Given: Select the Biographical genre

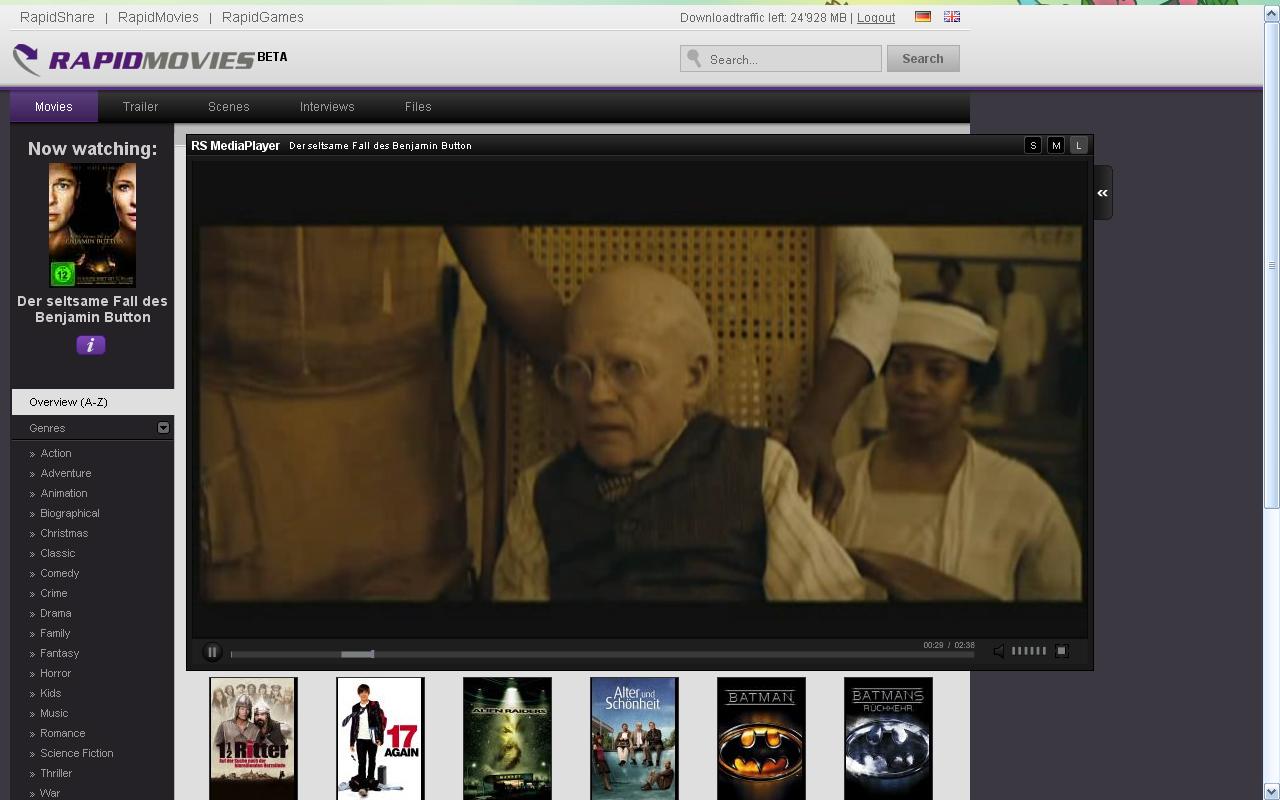Looking at the screenshot, I should tap(70, 513).
